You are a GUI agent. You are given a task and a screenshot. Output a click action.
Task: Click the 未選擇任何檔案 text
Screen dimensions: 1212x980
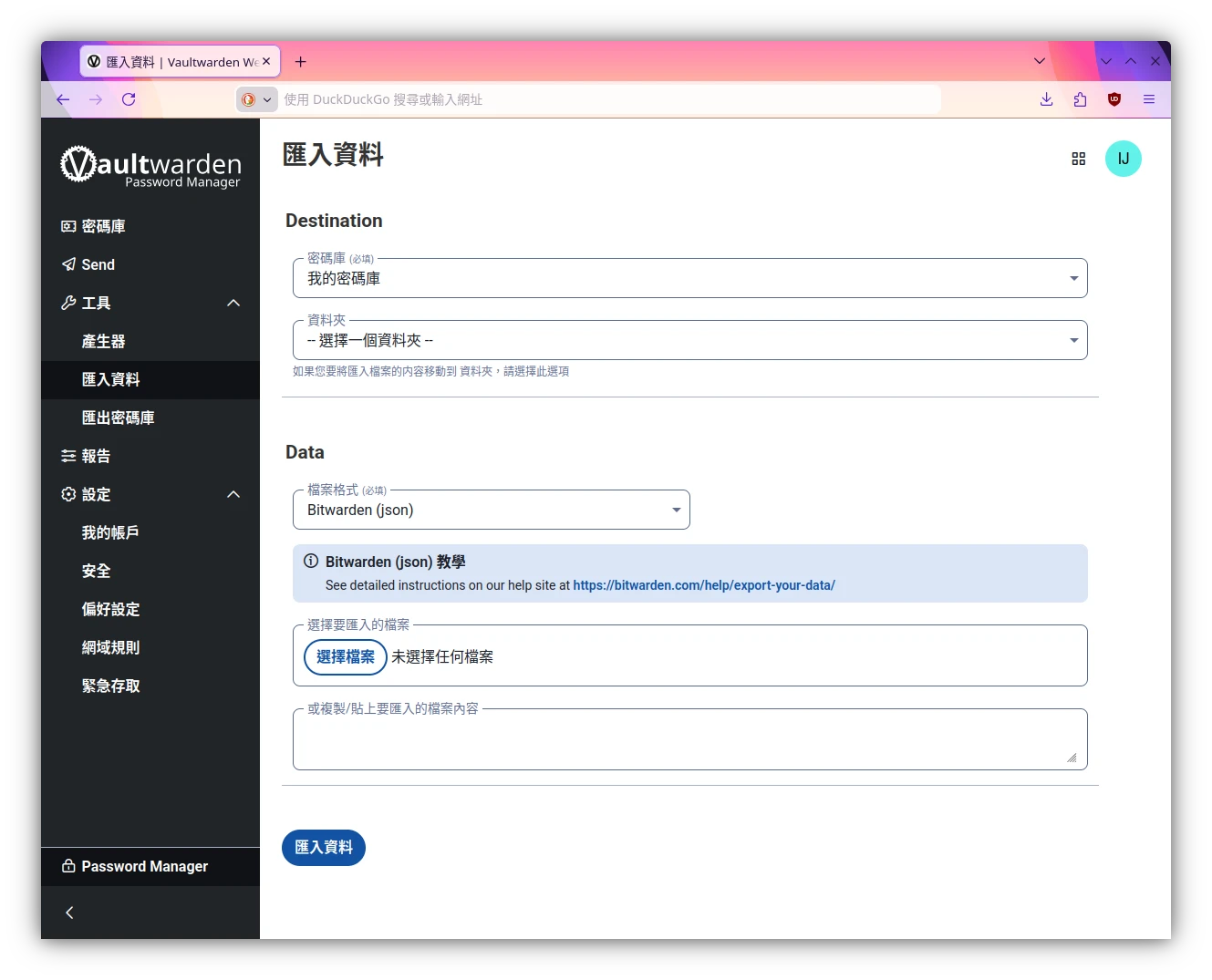tap(442, 656)
